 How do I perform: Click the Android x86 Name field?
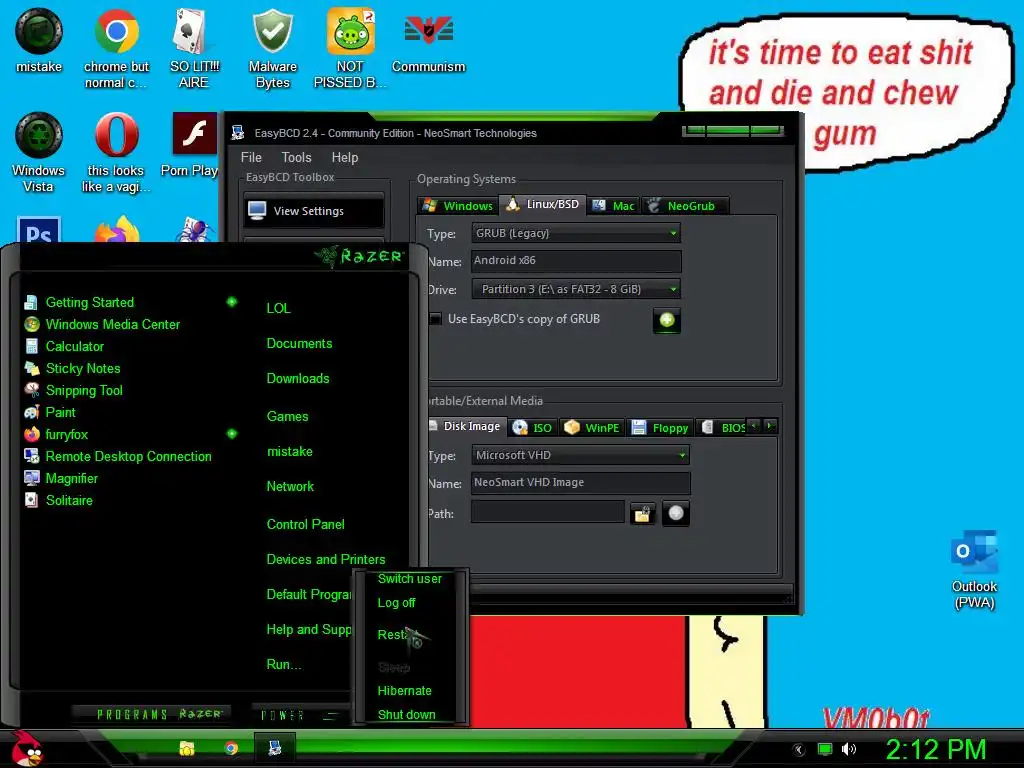tap(576, 261)
